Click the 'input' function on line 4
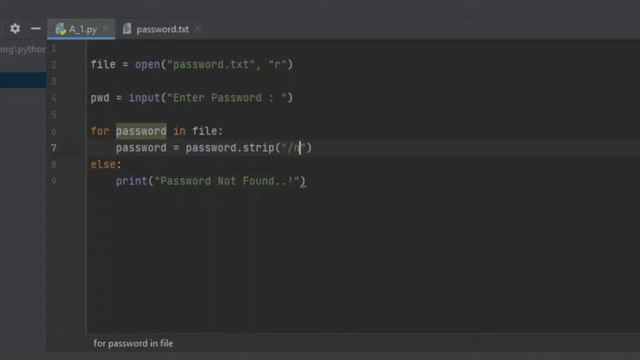Image resolution: width=640 pixels, height=360 pixels. 144,98
